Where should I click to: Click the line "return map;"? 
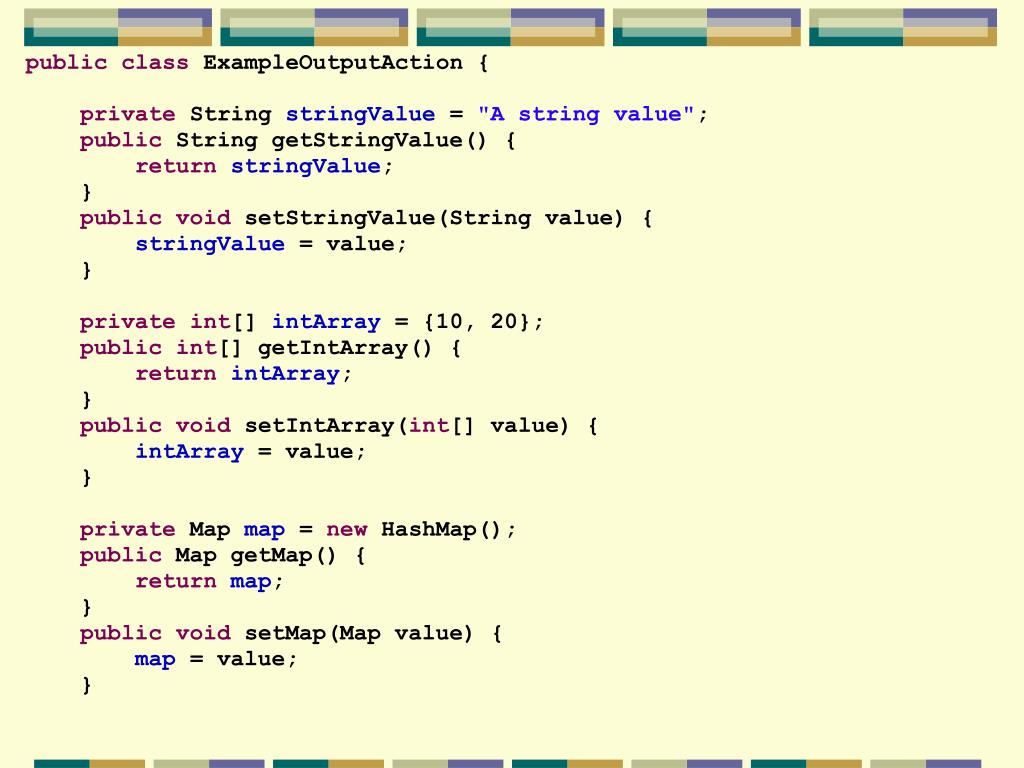tap(209, 582)
